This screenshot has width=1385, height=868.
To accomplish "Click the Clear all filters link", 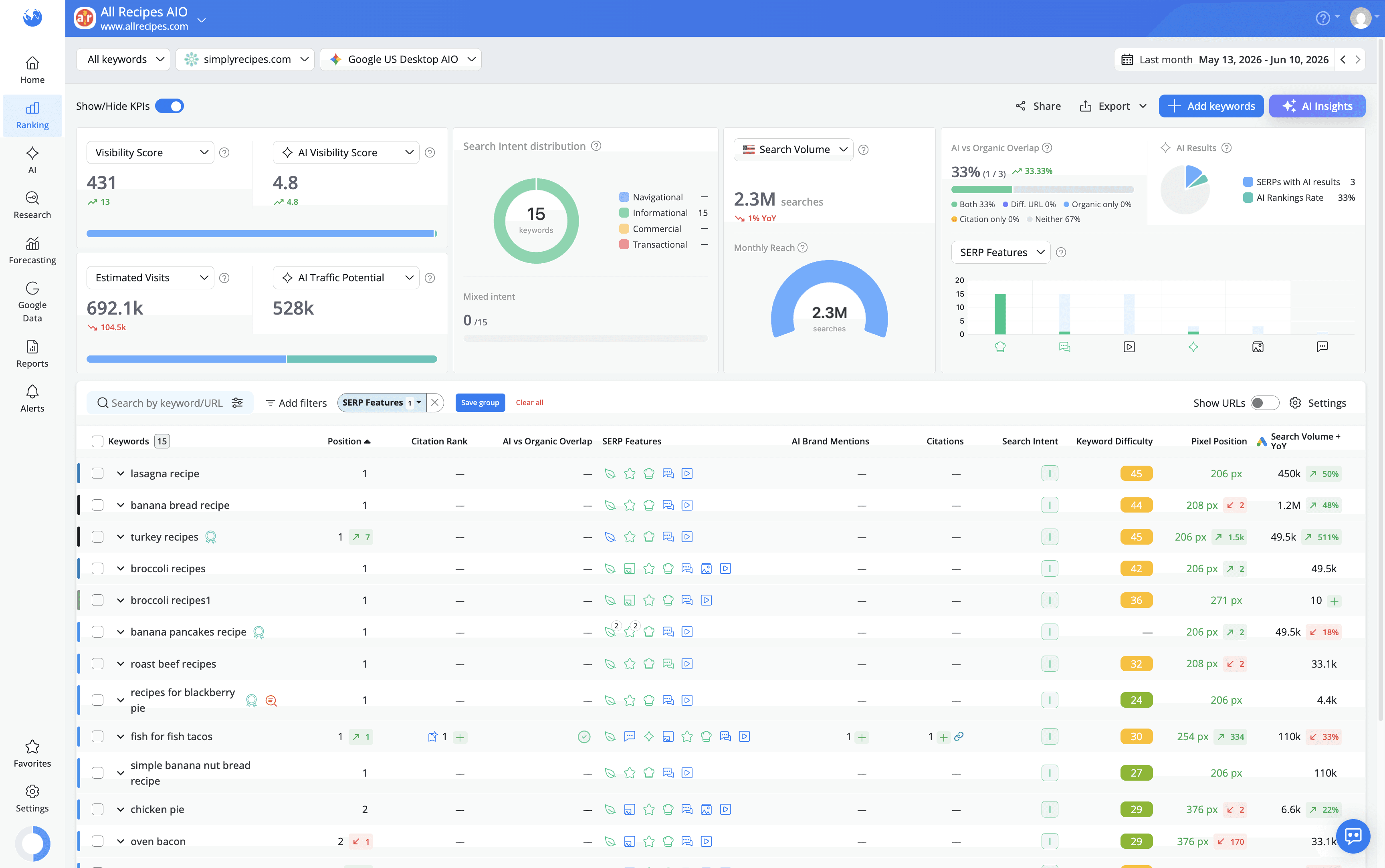I will click(529, 402).
